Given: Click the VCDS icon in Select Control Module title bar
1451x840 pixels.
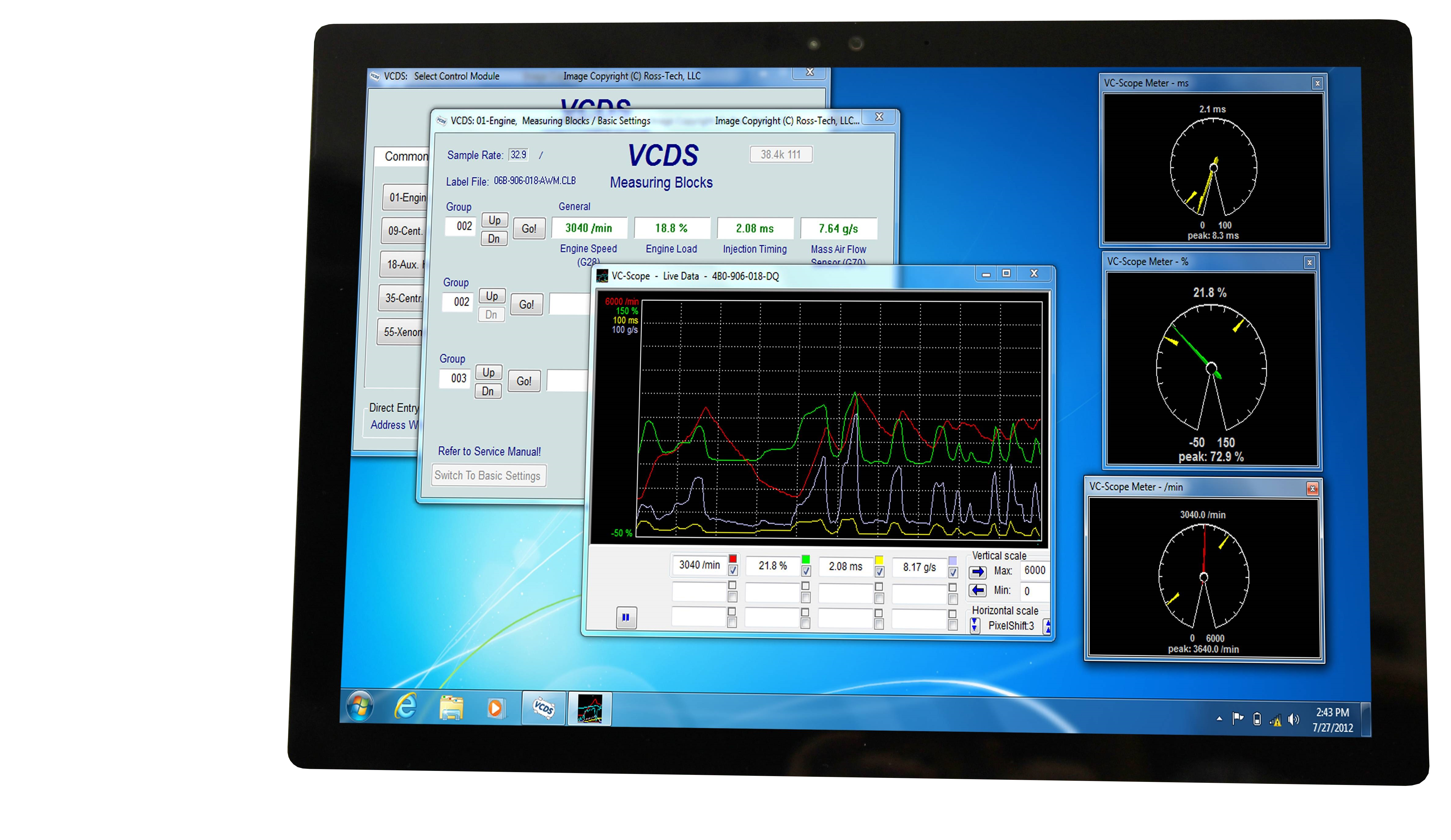Looking at the screenshot, I should tap(375, 76).
